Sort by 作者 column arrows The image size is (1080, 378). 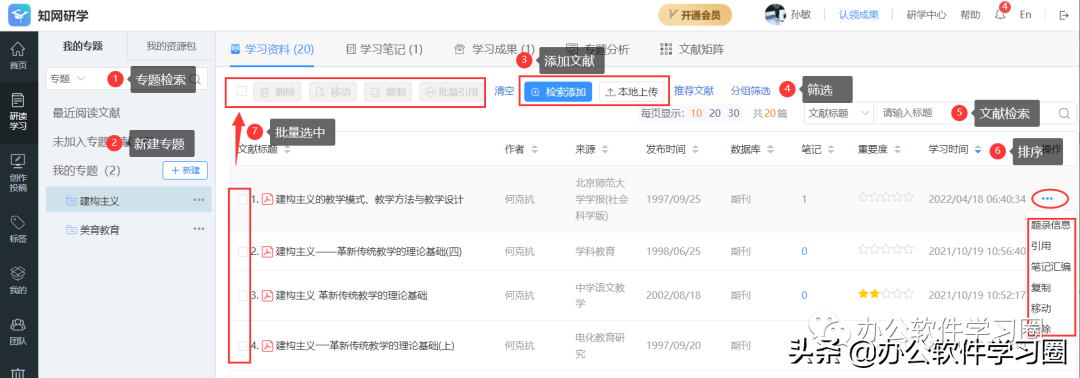coord(534,149)
